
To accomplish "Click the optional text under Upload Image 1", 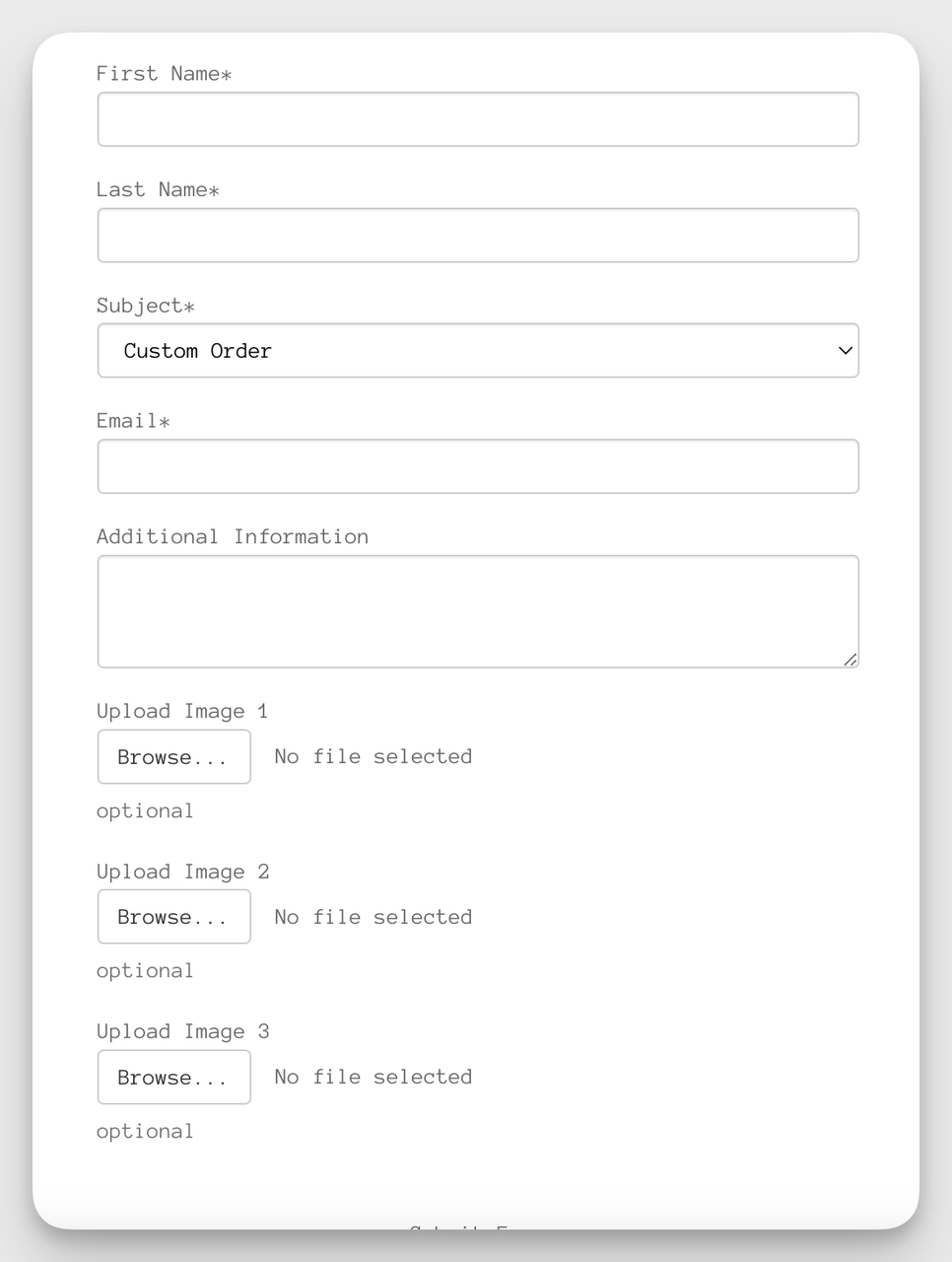I will pyautogui.click(x=144, y=810).
